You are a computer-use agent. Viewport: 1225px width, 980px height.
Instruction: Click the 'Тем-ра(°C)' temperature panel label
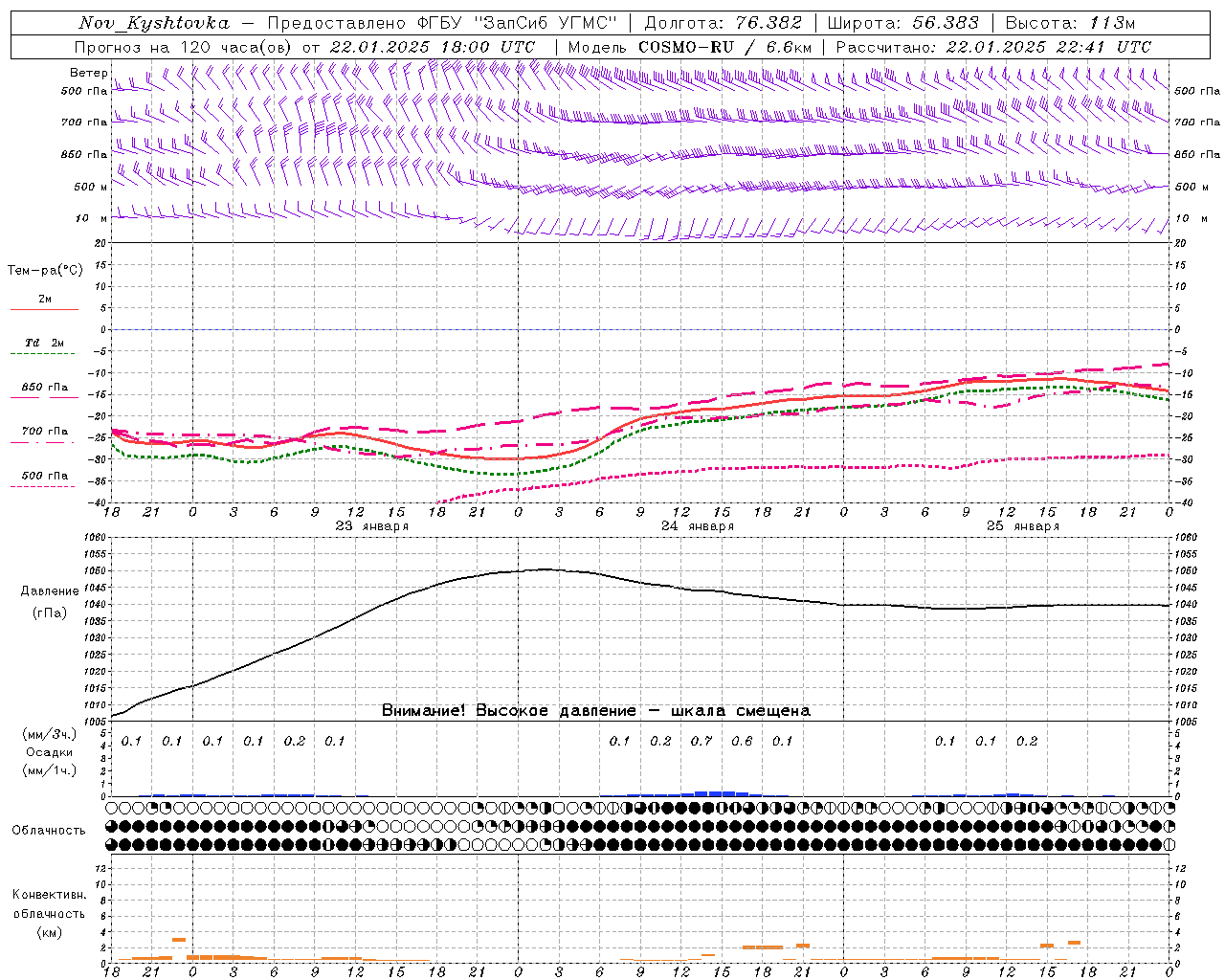point(45,271)
